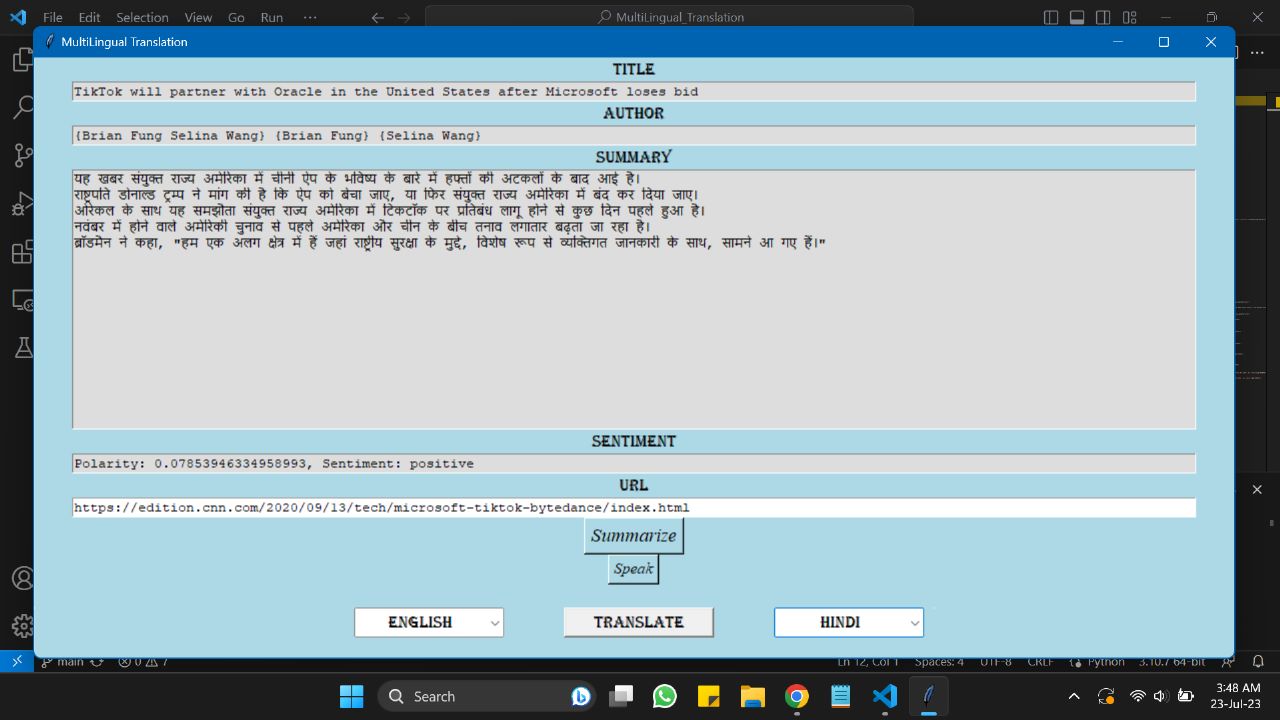This screenshot has width=1280, height=720.
Task: Open VS Code Selection menu
Action: 142,17
